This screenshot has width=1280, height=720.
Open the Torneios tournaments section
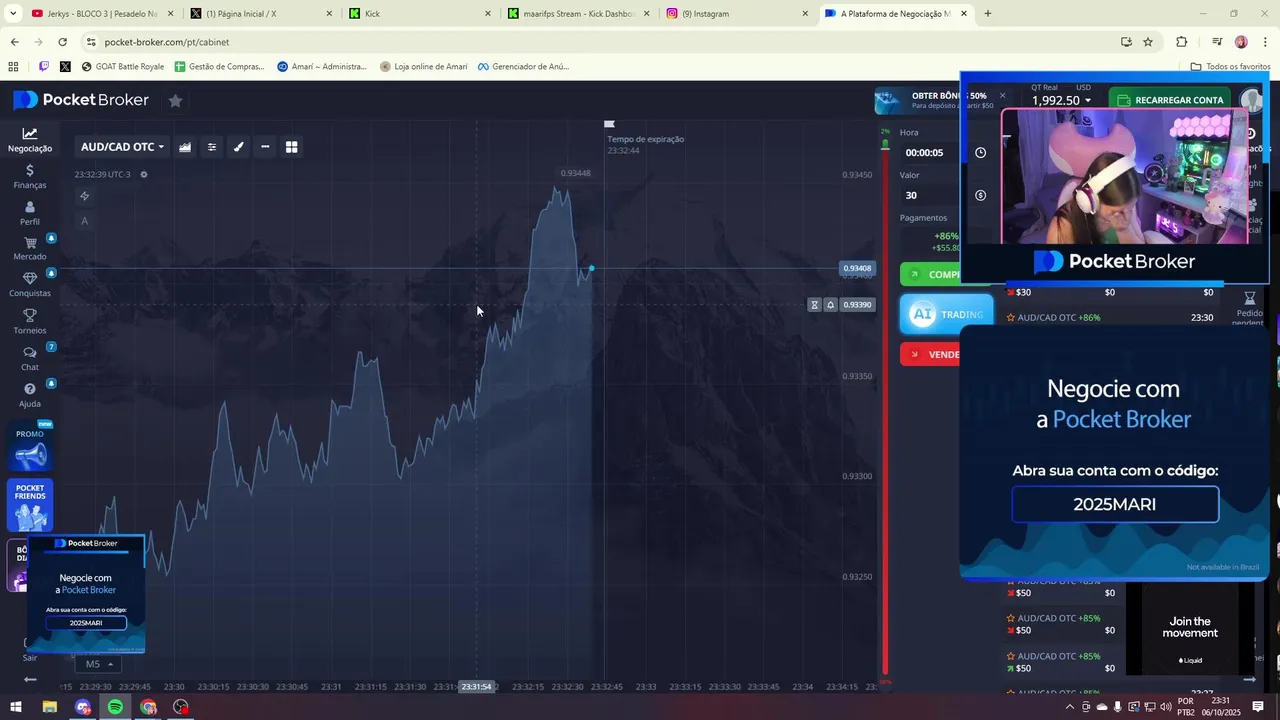(x=30, y=322)
